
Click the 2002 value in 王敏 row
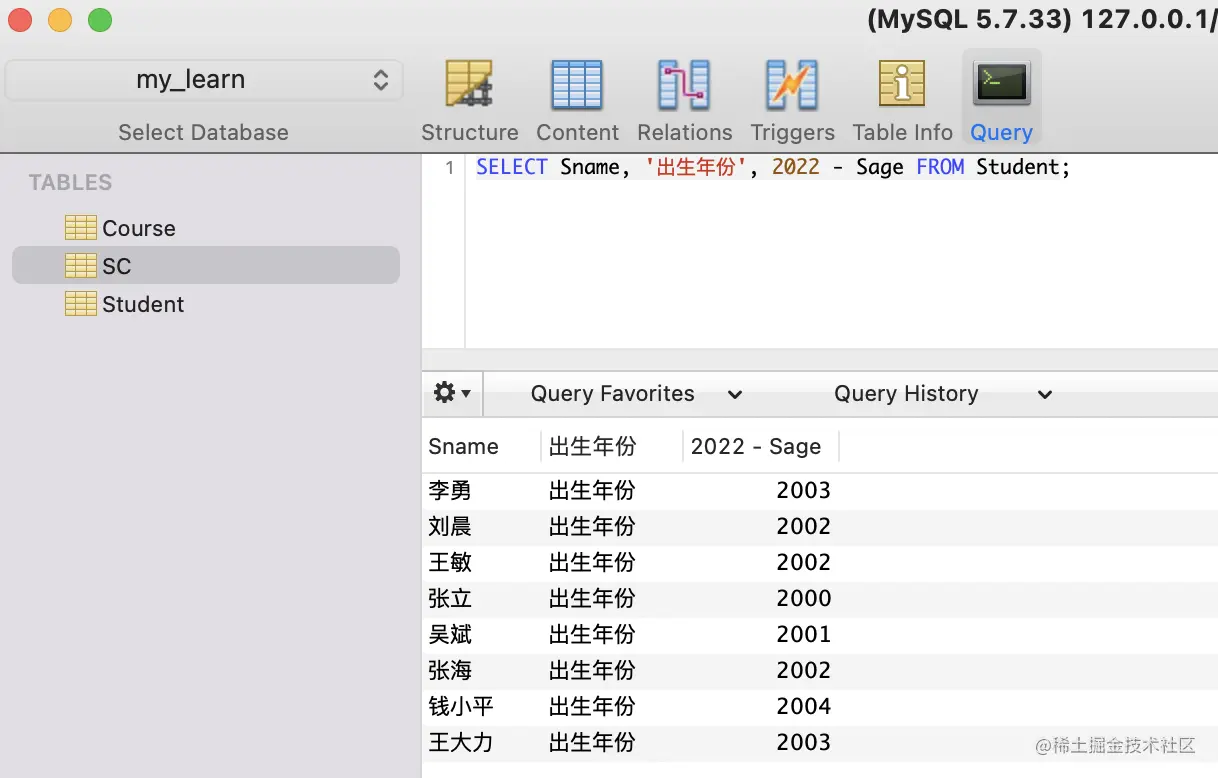[x=803, y=562]
